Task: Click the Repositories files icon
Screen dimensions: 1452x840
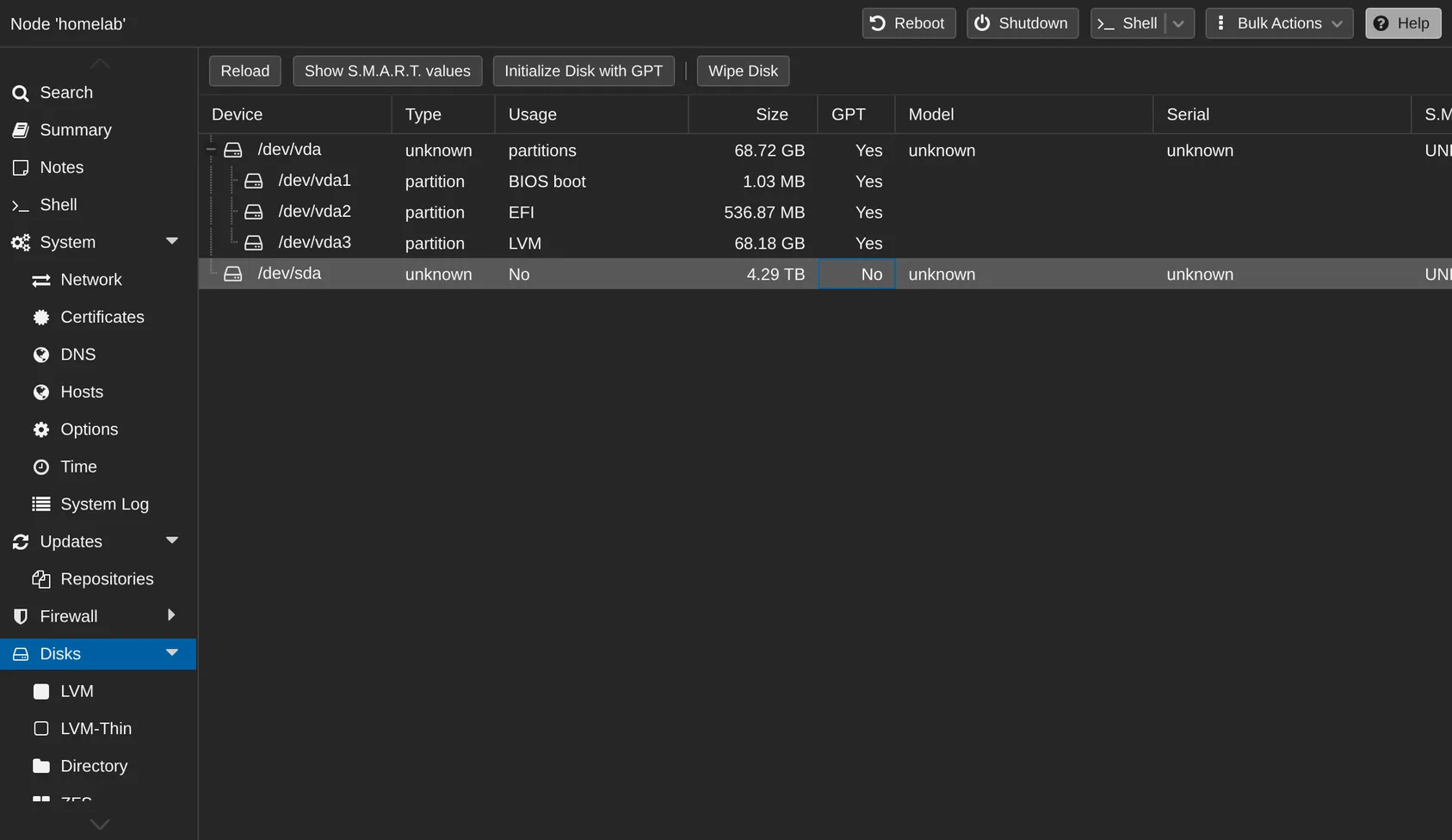Action: point(41,579)
